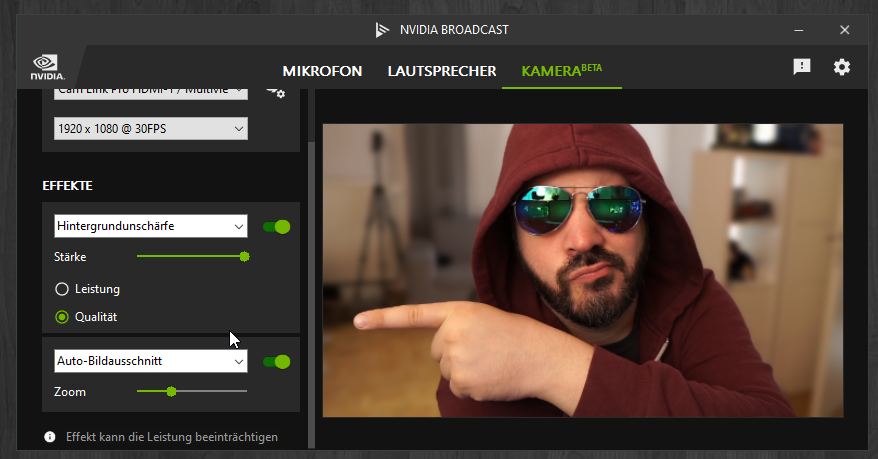Screen dimensions: 878x459
Task: Select the KAMERA beta tab
Action: coord(562,71)
